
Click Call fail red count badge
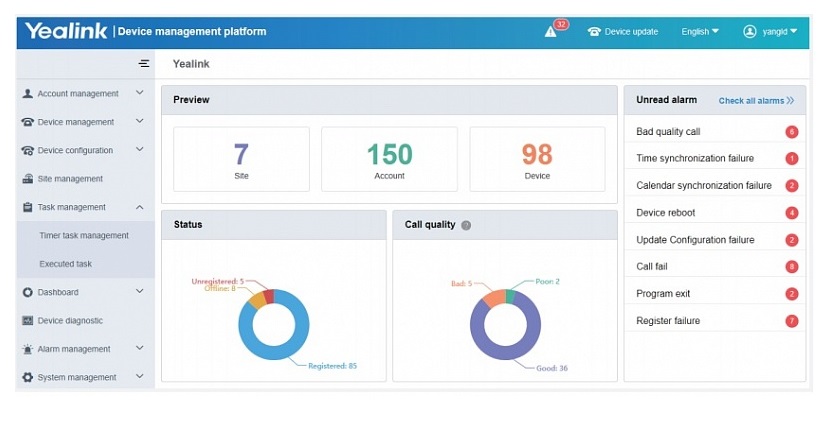[792, 267]
